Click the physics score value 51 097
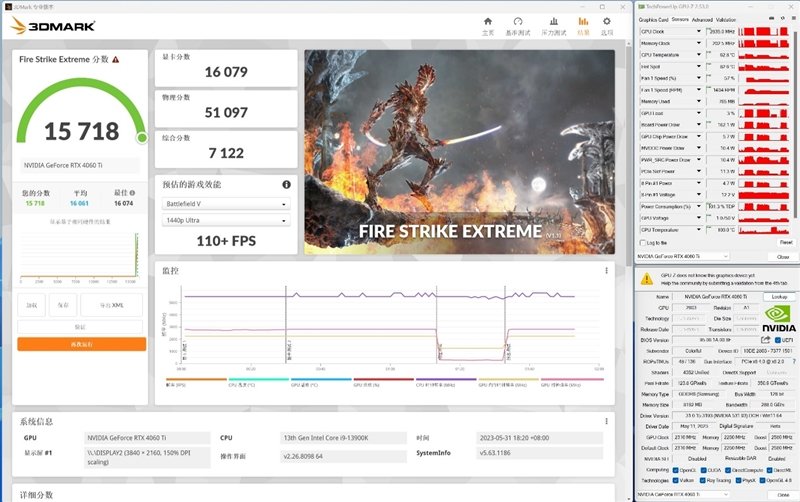This screenshot has width=800, height=502. point(226,112)
